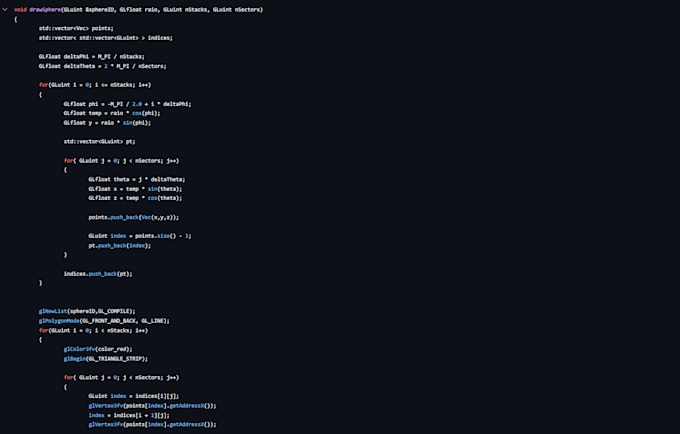The height and width of the screenshot is (434, 680).
Task: Collapse the drawSphere function fold chevron
Action: pos(5,9)
